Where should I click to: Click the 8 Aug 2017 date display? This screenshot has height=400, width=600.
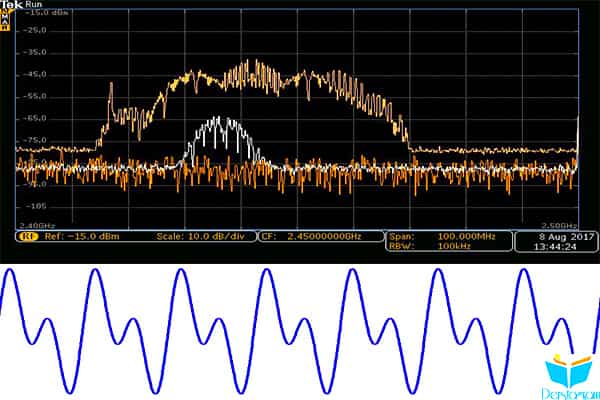566,237
